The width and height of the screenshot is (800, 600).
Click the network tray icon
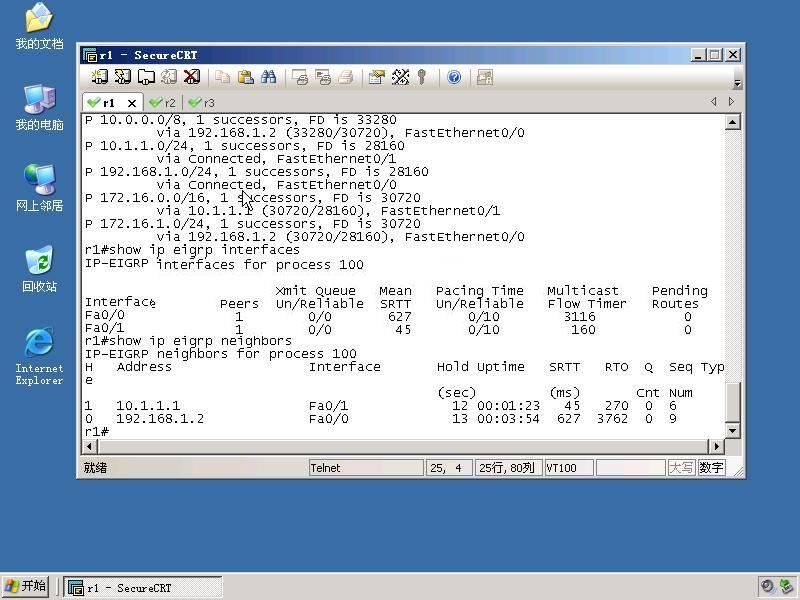coord(787,587)
